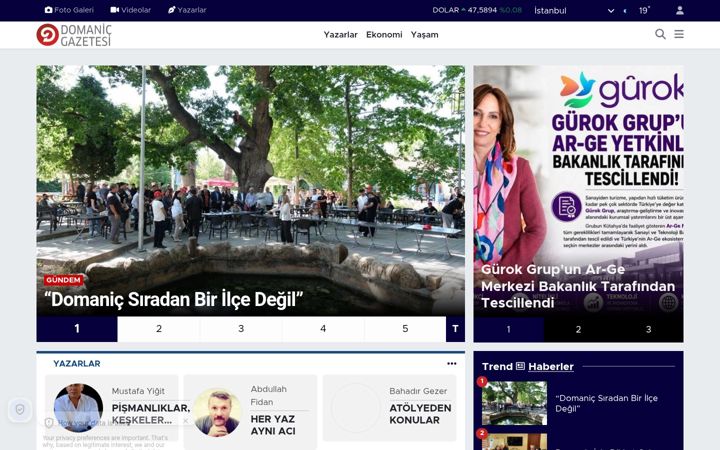The height and width of the screenshot is (450, 720).
Task: Open Abdullah Fidan's column Her Yaz Aynı Acı
Action: point(273,425)
